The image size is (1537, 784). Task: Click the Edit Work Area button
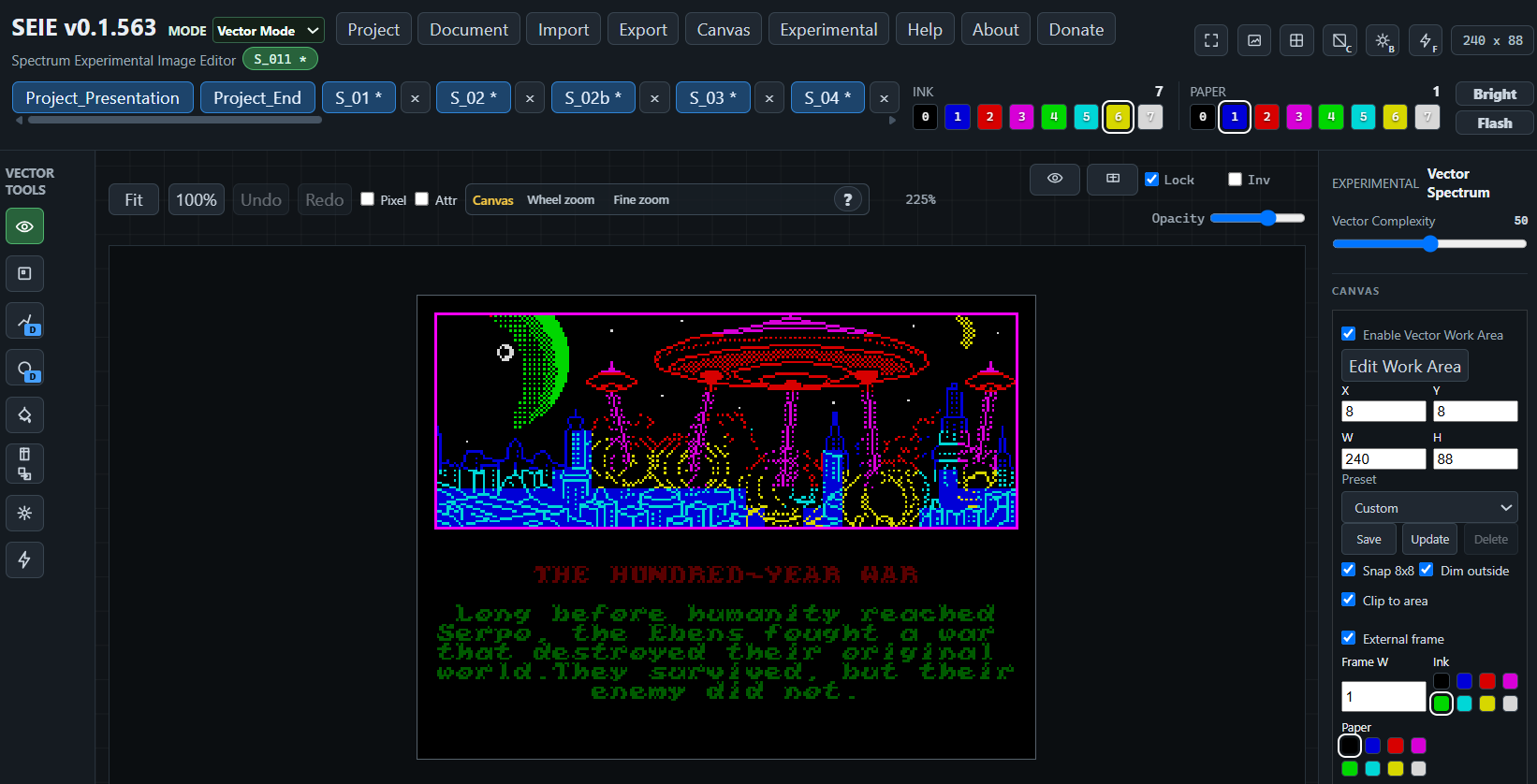tap(1405, 366)
